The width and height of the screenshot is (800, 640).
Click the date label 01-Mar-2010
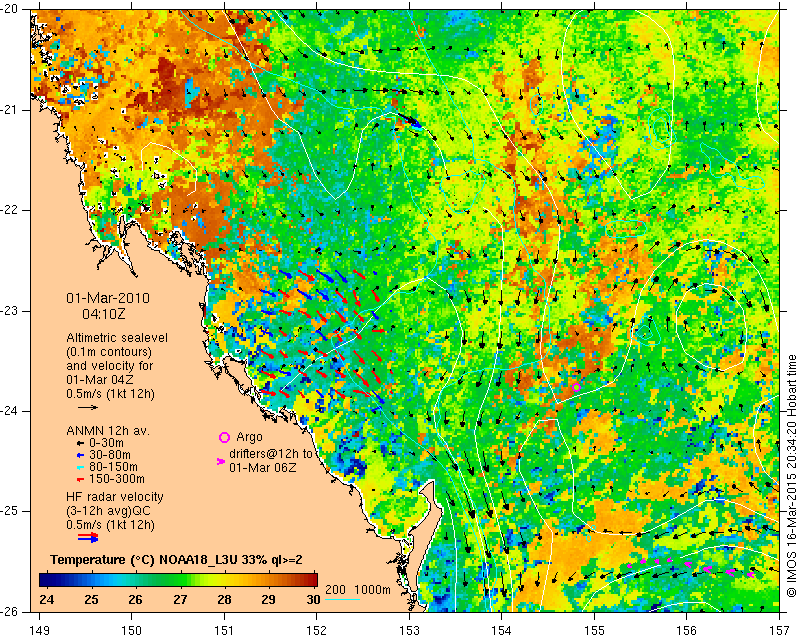pos(108,298)
